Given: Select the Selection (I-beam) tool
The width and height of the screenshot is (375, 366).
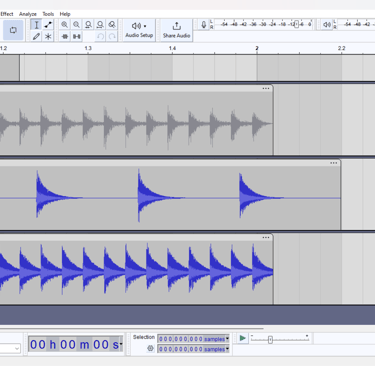Looking at the screenshot, I should point(36,25).
